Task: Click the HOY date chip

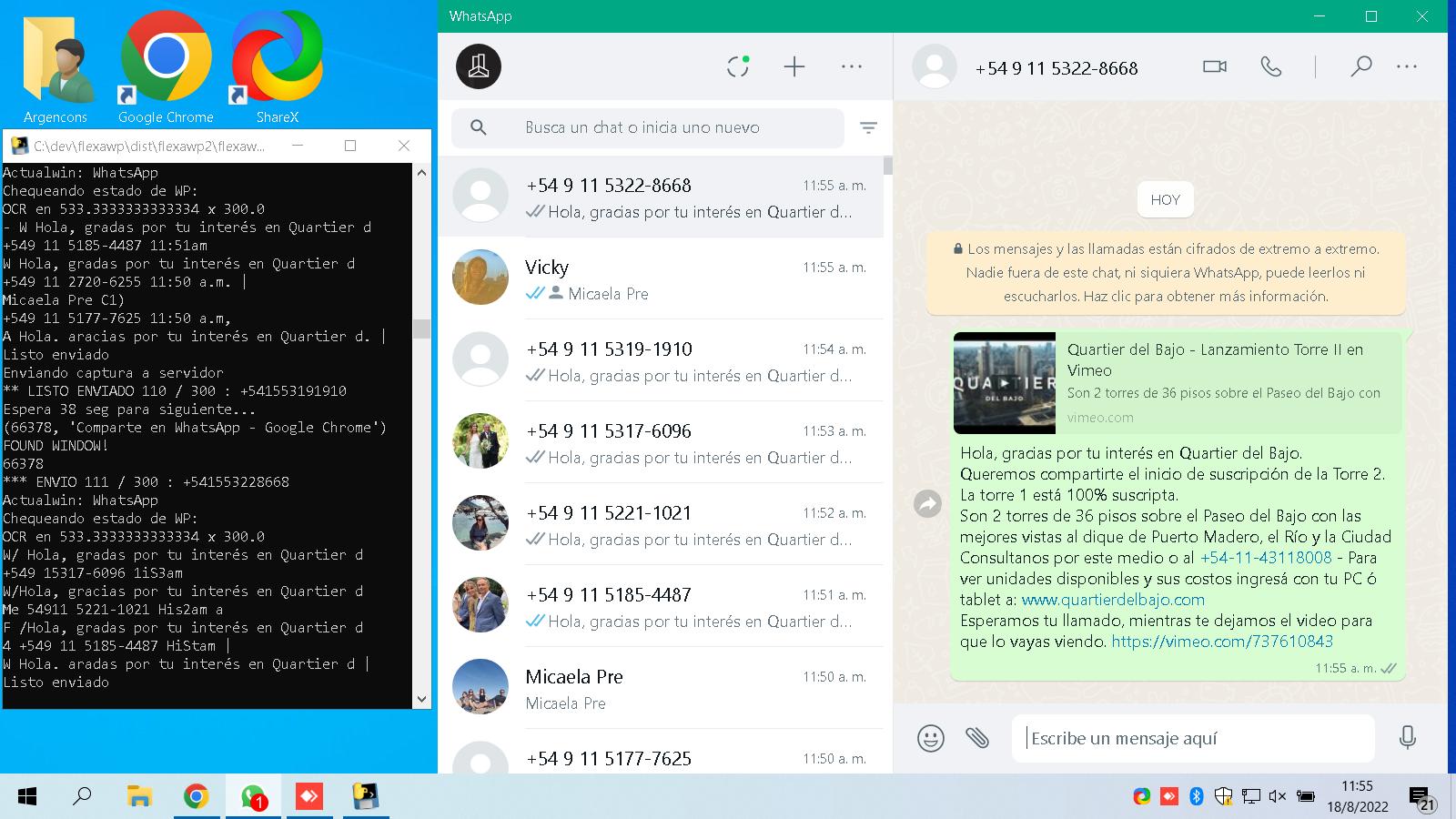Action: [1166, 200]
